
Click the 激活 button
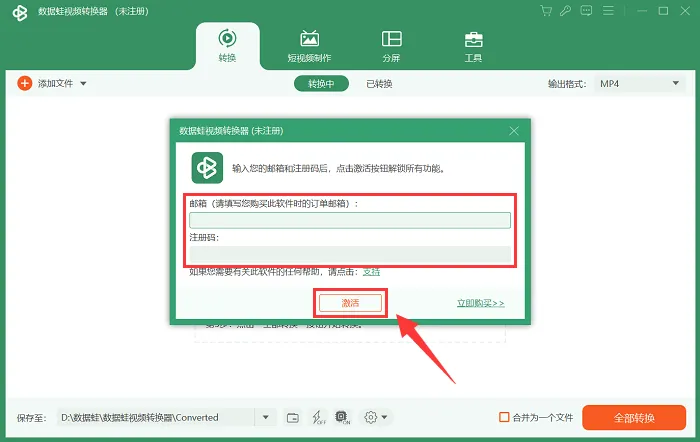tap(350, 303)
